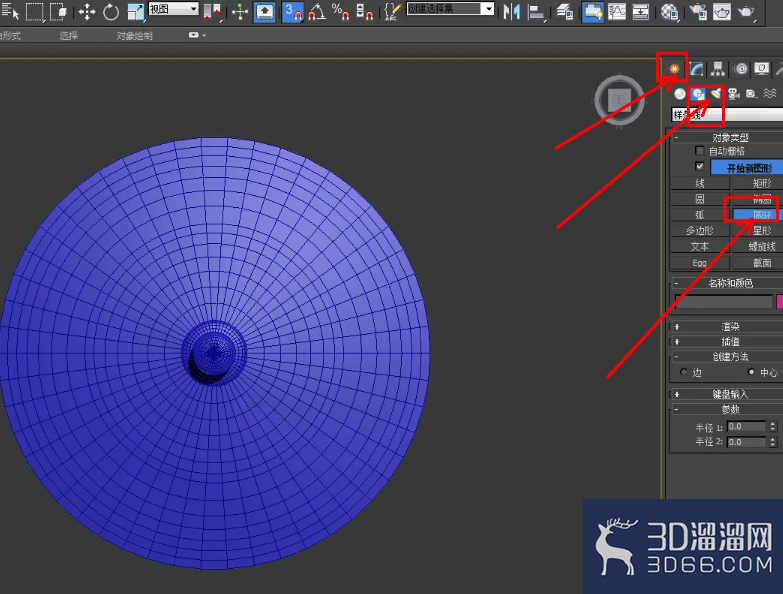783x594 pixels.
Task: Select the Lights category icon
Action: point(716,93)
